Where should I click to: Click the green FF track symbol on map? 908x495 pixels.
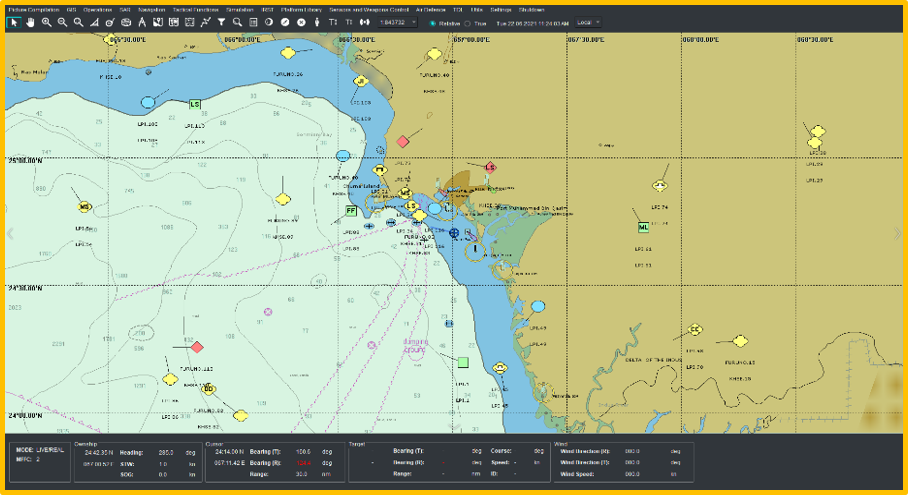pos(350,211)
